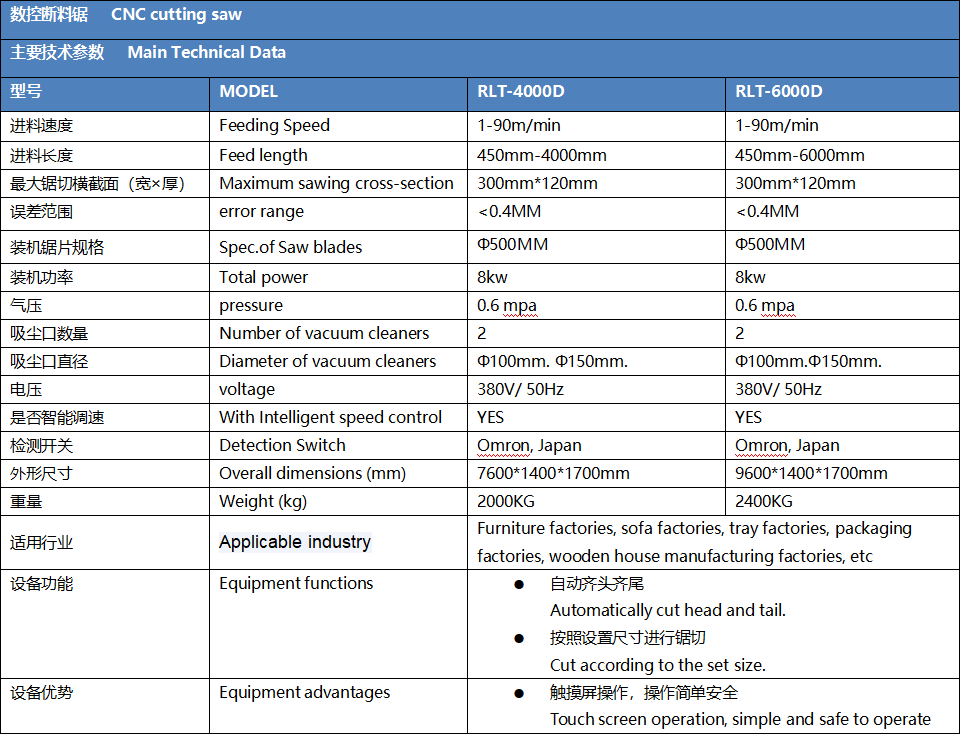The height and width of the screenshot is (734, 960).
Task: Click highlighted 'Applicable industry' text
Action: pos(295,542)
